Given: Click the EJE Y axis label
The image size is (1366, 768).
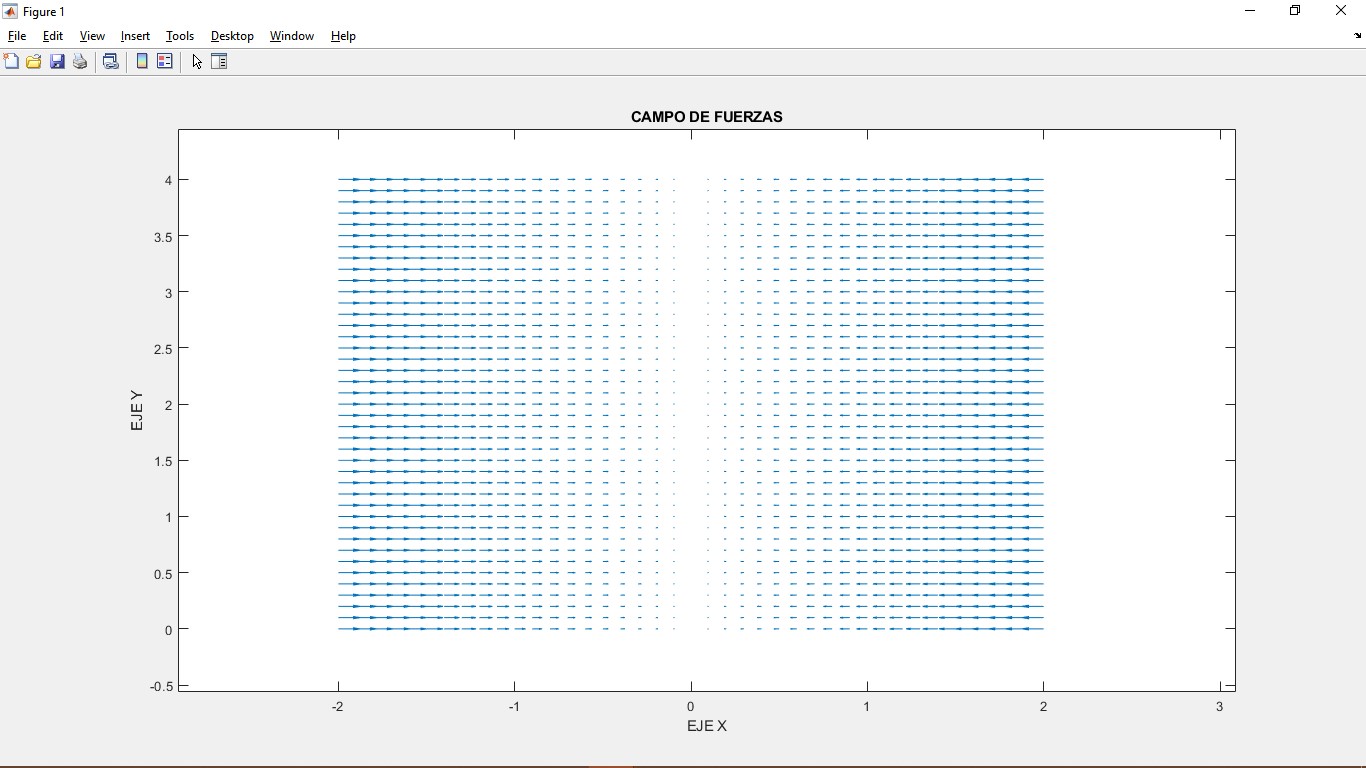Looking at the screenshot, I should point(137,410).
